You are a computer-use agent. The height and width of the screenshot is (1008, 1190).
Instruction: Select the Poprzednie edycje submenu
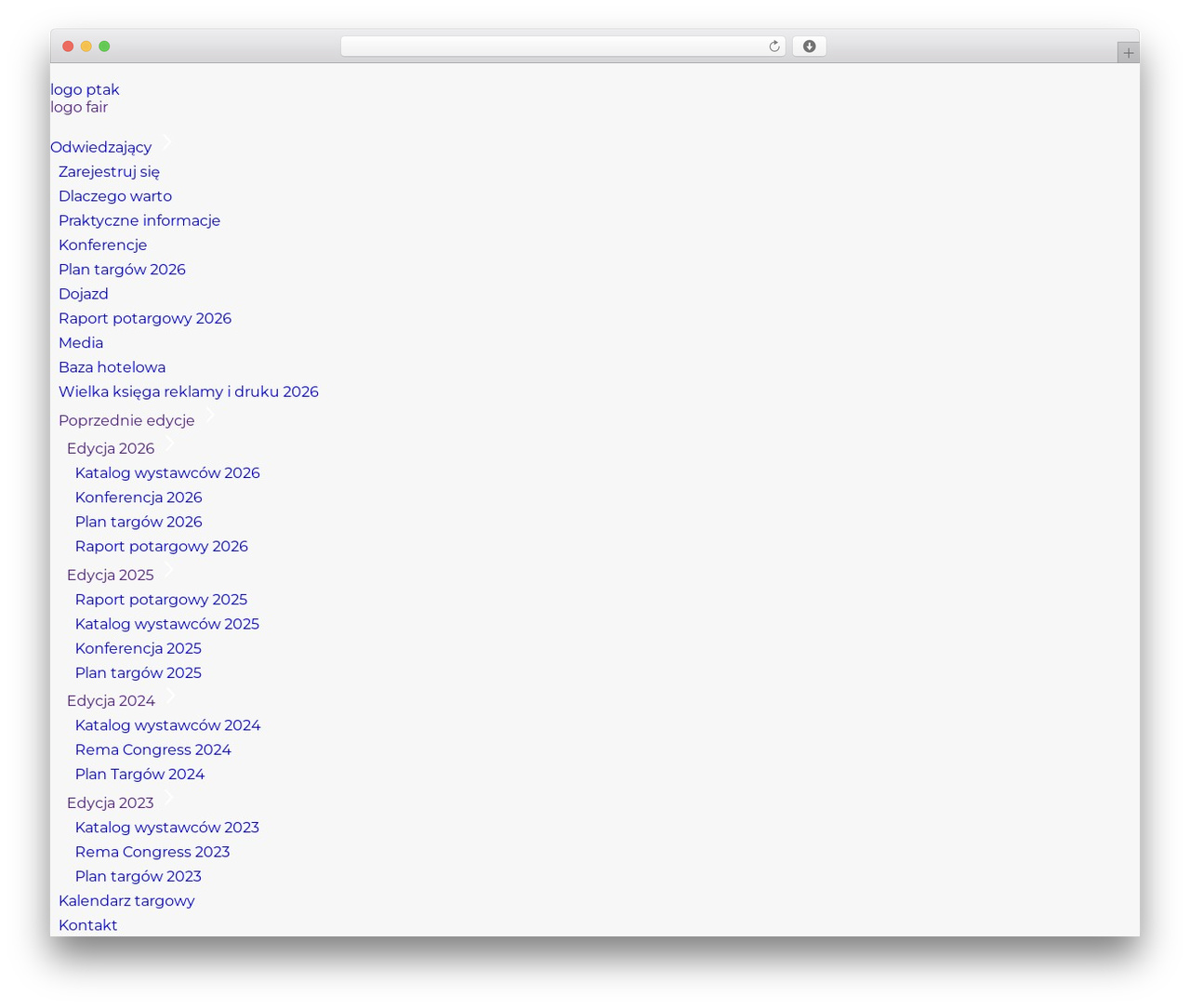coord(126,420)
